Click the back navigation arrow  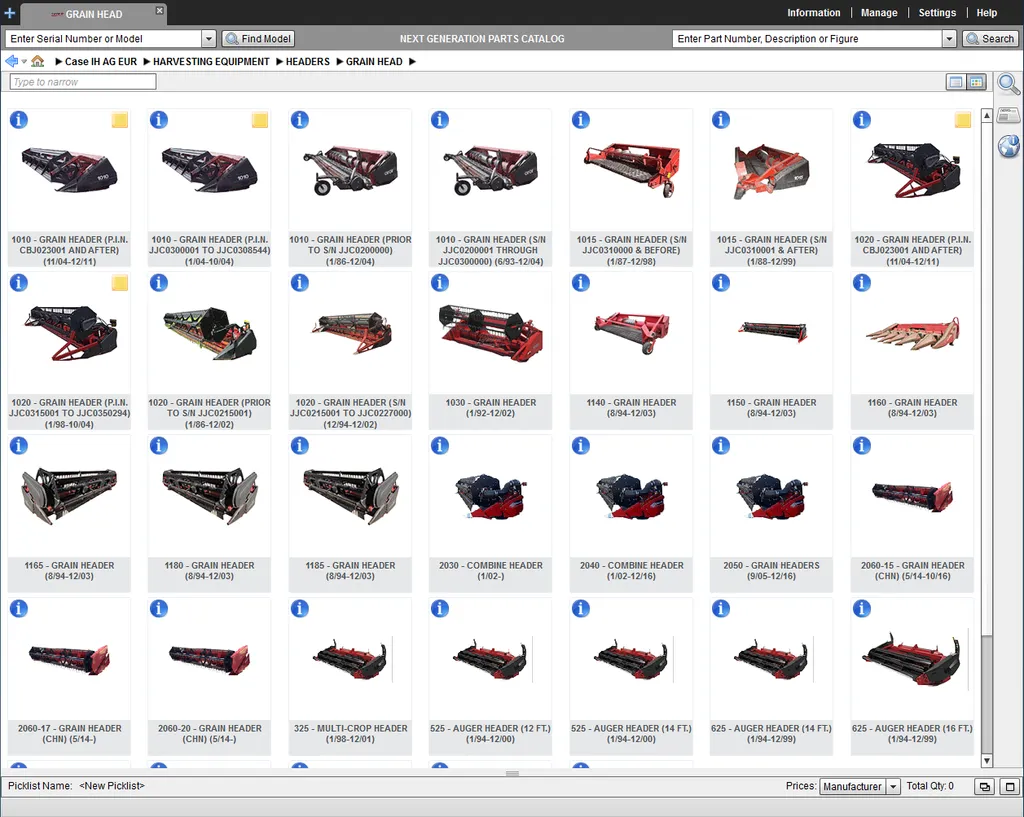pos(12,61)
